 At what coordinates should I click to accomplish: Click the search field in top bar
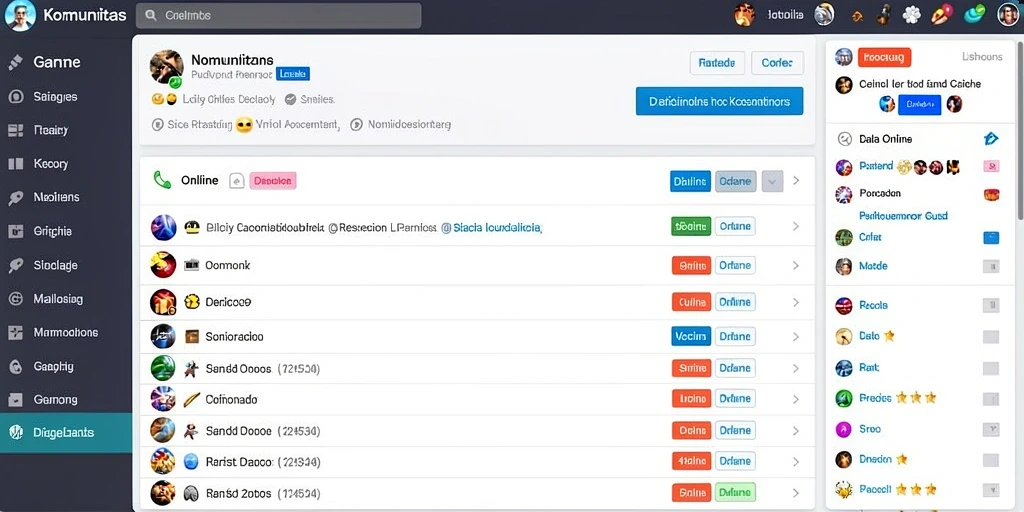coord(279,16)
